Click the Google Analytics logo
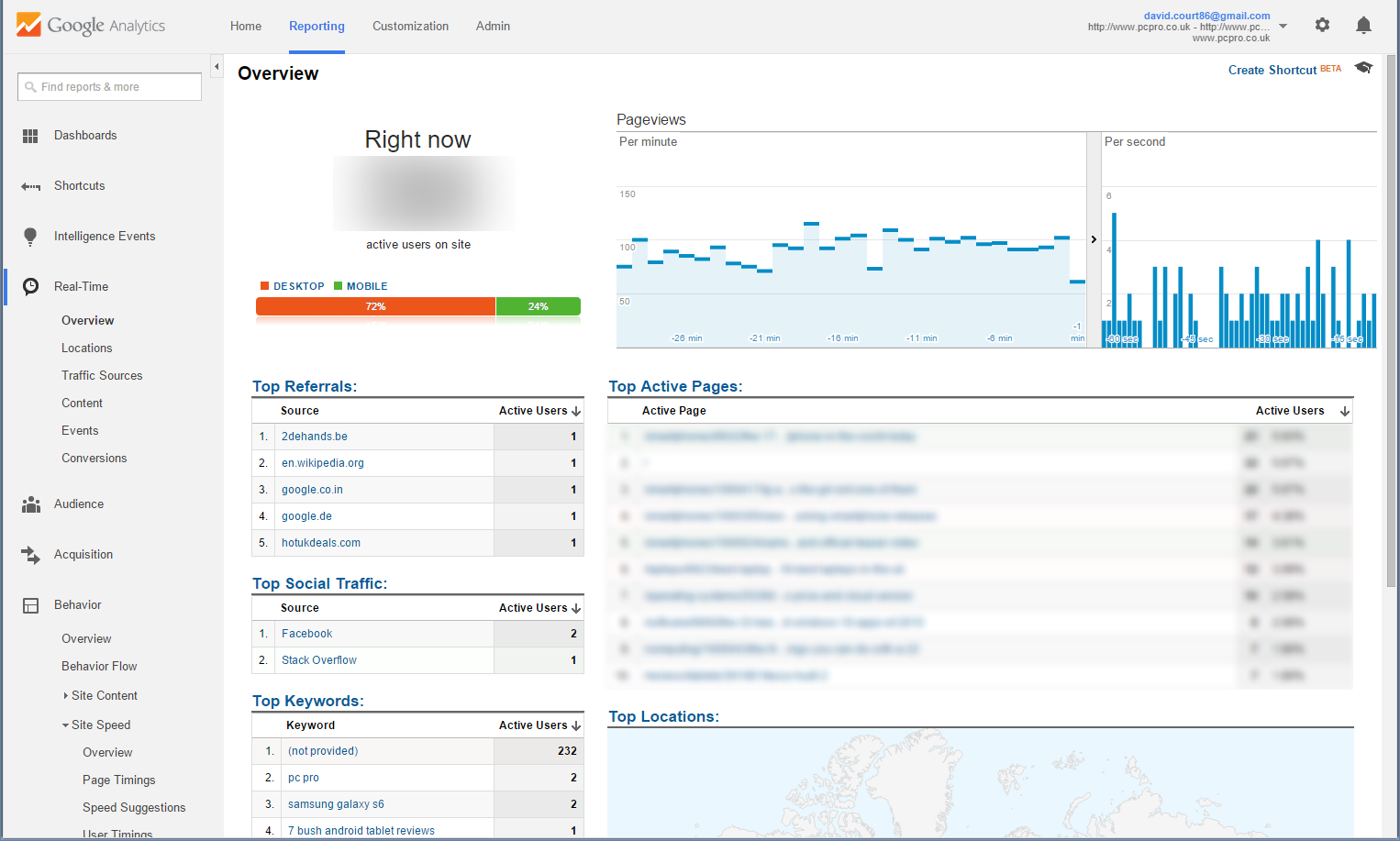The width and height of the screenshot is (1400, 841). coord(90,25)
